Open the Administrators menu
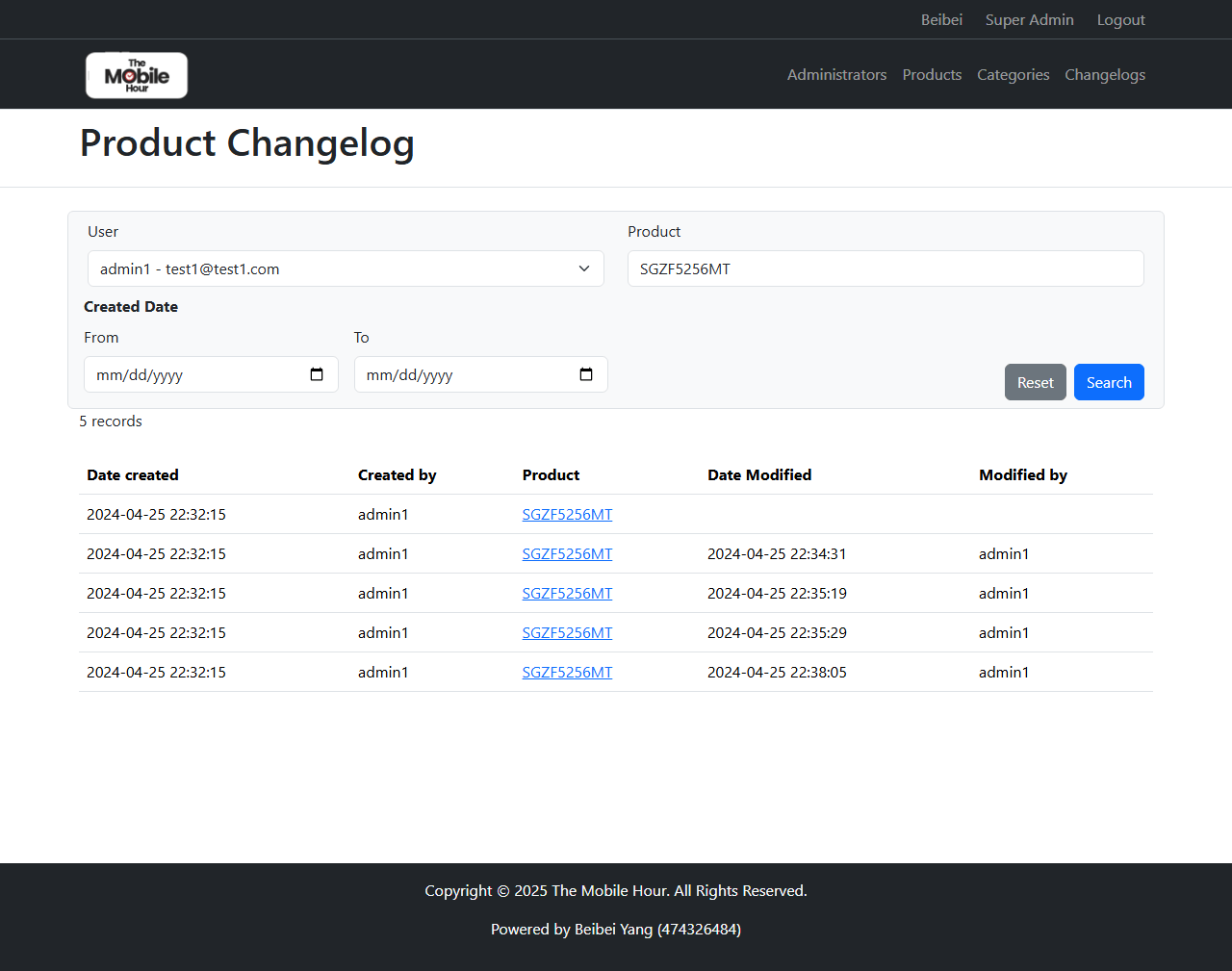 pos(836,75)
